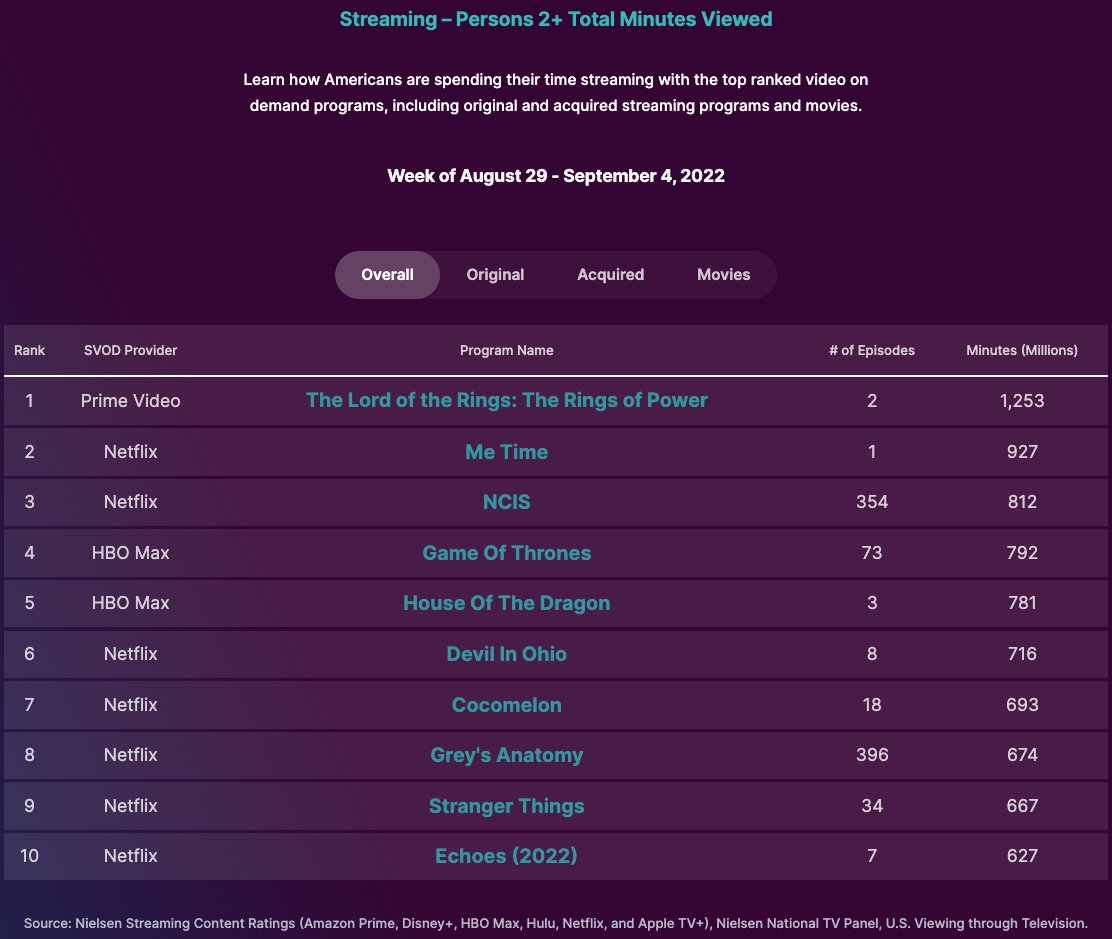Screen dimensions: 1112x939
Task: Open the Me Time program page
Action: click(506, 451)
